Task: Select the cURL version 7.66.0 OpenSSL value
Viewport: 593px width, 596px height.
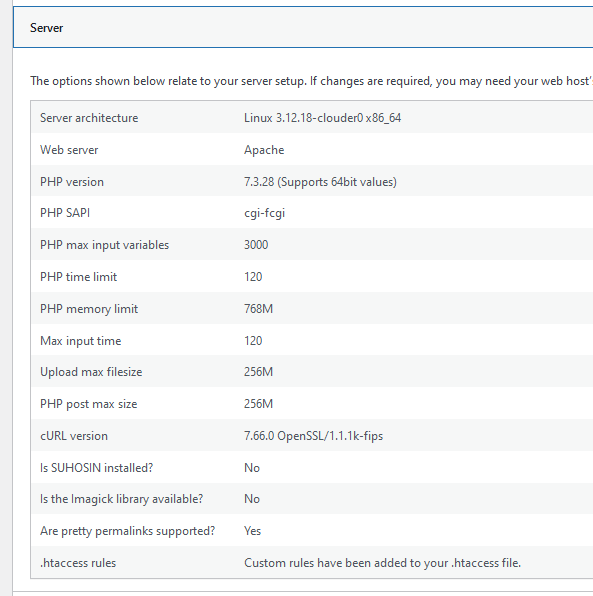Action: [x=314, y=436]
